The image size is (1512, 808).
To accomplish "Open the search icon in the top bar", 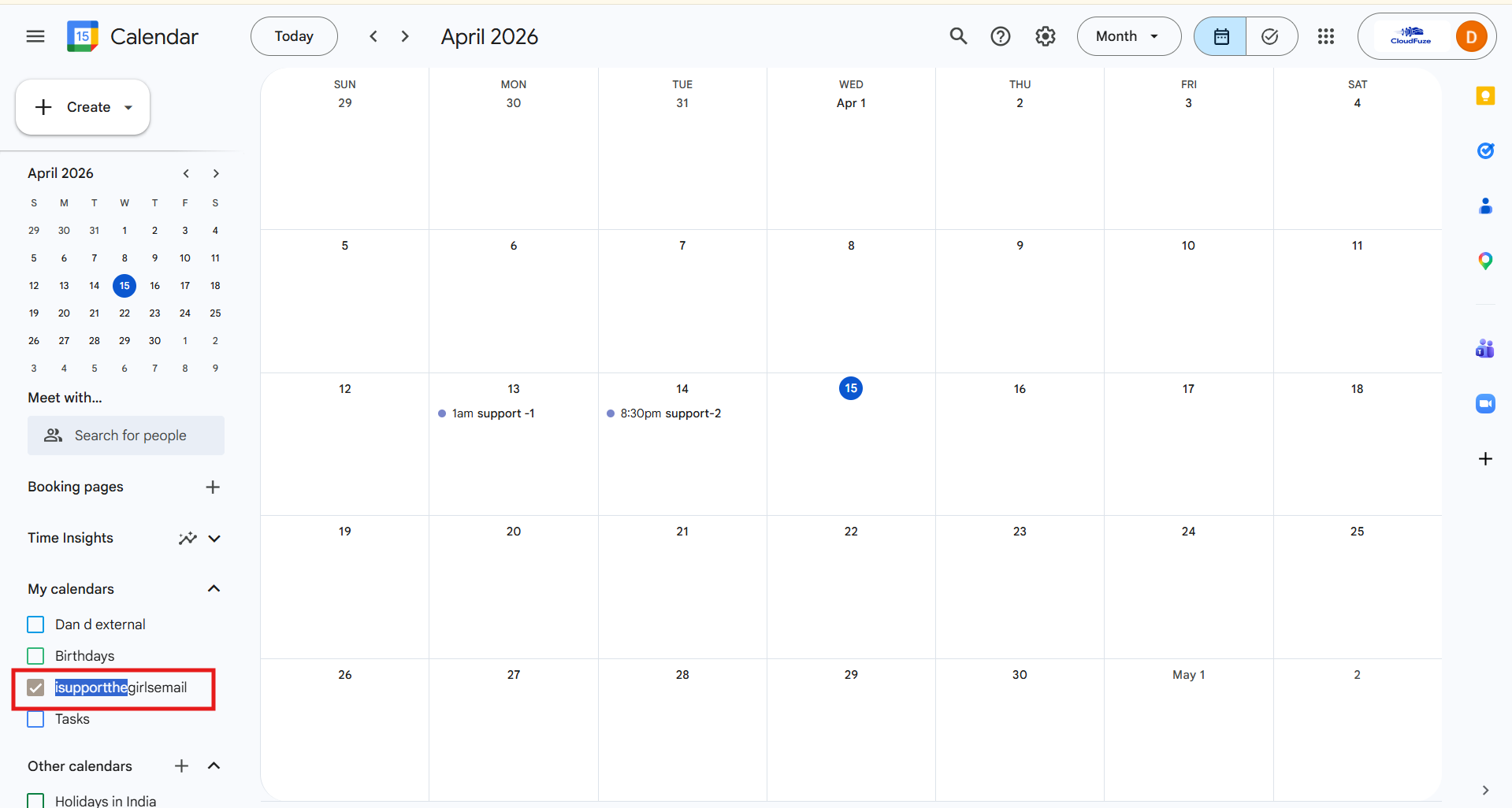I will 957,36.
